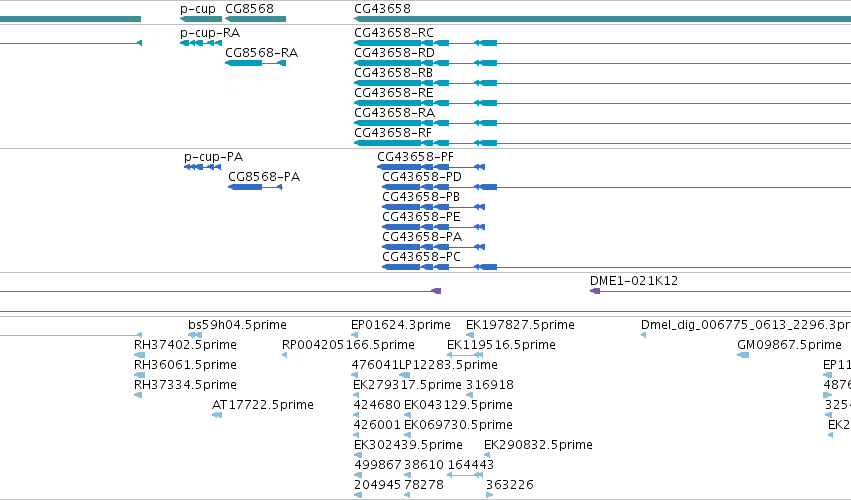Click the LP12283.5prime EST label
Screen dimensions: 851x500
pyautogui.click(x=448, y=365)
